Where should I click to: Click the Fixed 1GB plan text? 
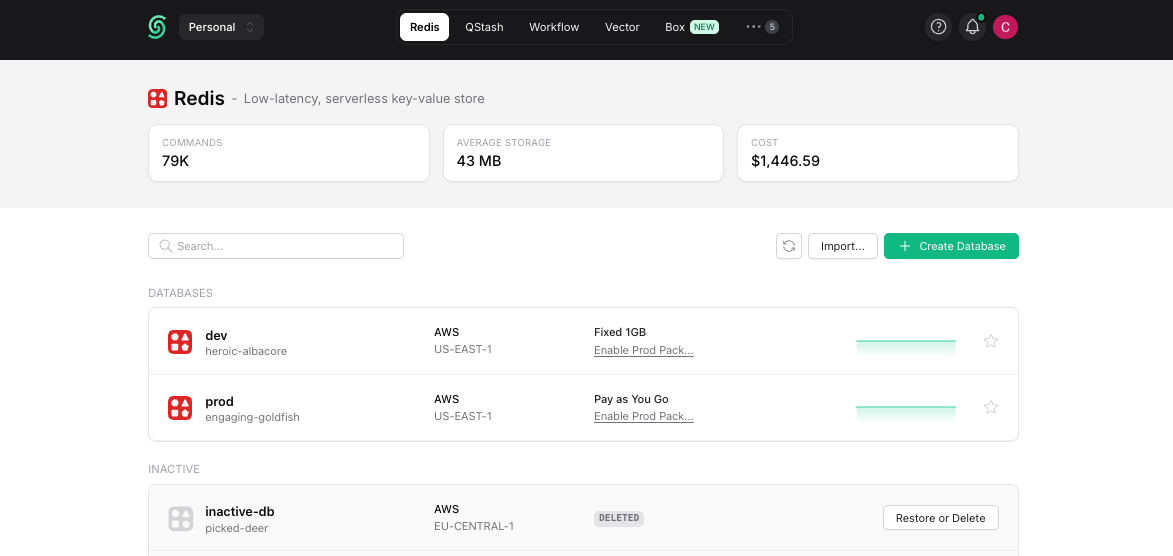[x=619, y=332]
